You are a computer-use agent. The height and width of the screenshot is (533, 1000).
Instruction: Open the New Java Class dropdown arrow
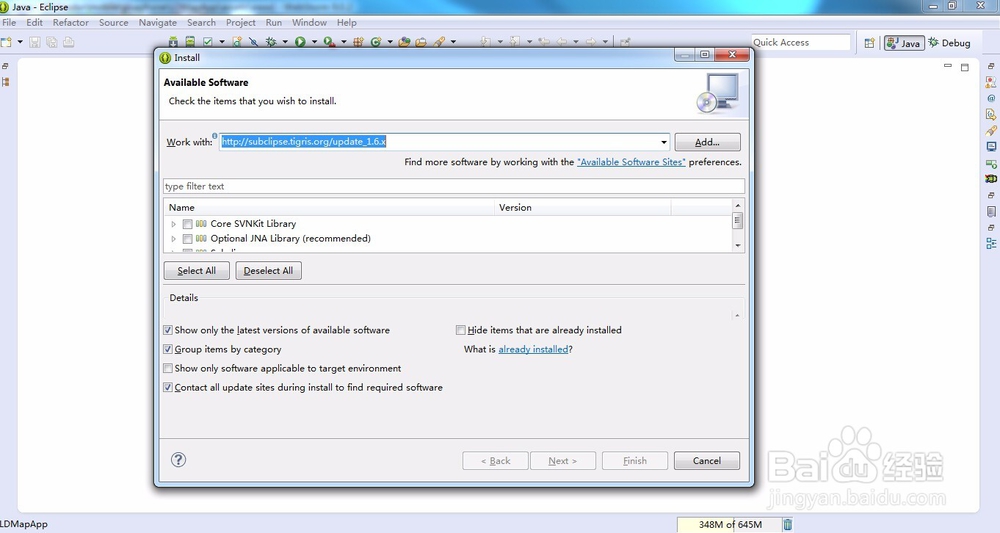pos(390,42)
